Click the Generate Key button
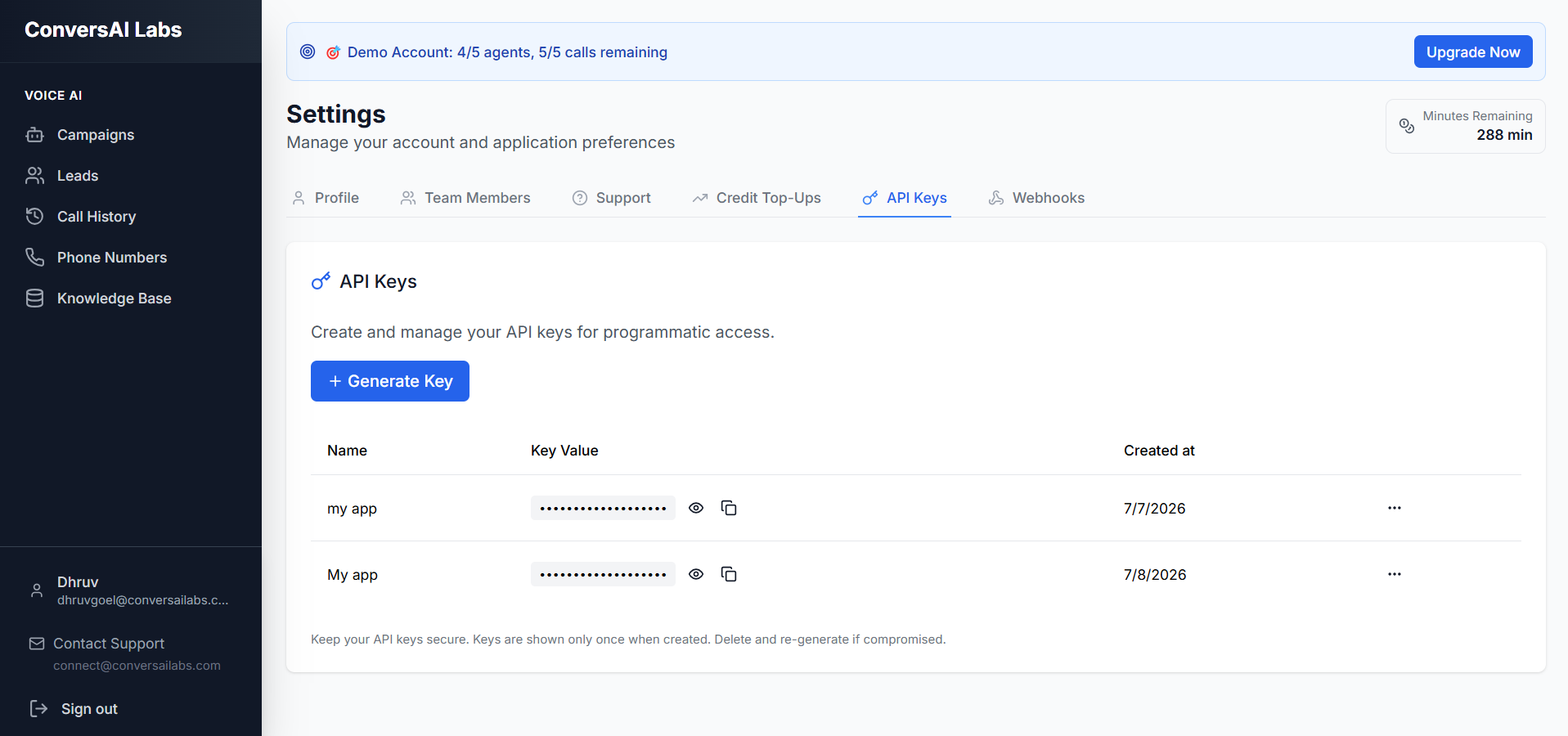The image size is (1568, 736). coord(390,381)
